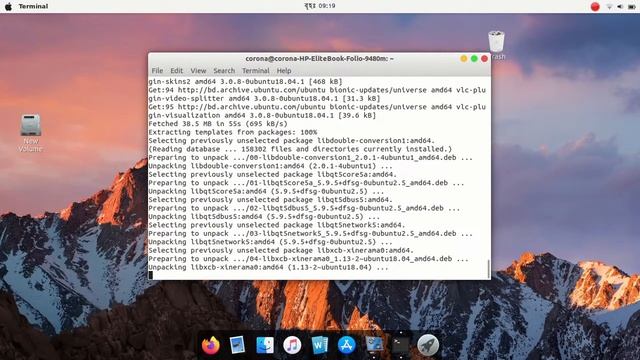The width and height of the screenshot is (640, 360).
Task: Click the Terminal icon in the dock
Action: (401, 344)
